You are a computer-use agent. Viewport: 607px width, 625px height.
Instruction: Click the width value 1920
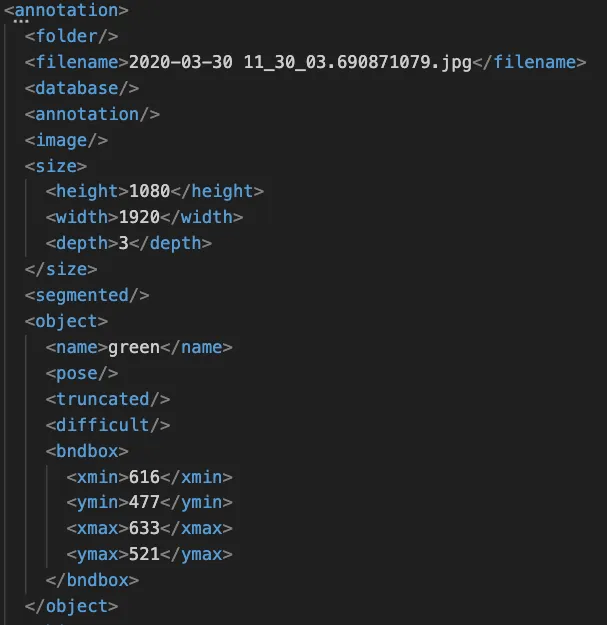(x=139, y=217)
